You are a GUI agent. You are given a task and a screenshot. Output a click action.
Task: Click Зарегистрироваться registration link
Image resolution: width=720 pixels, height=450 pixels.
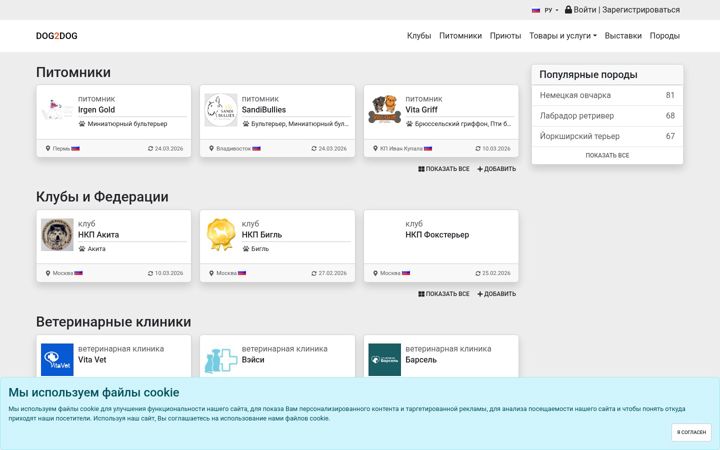641,10
